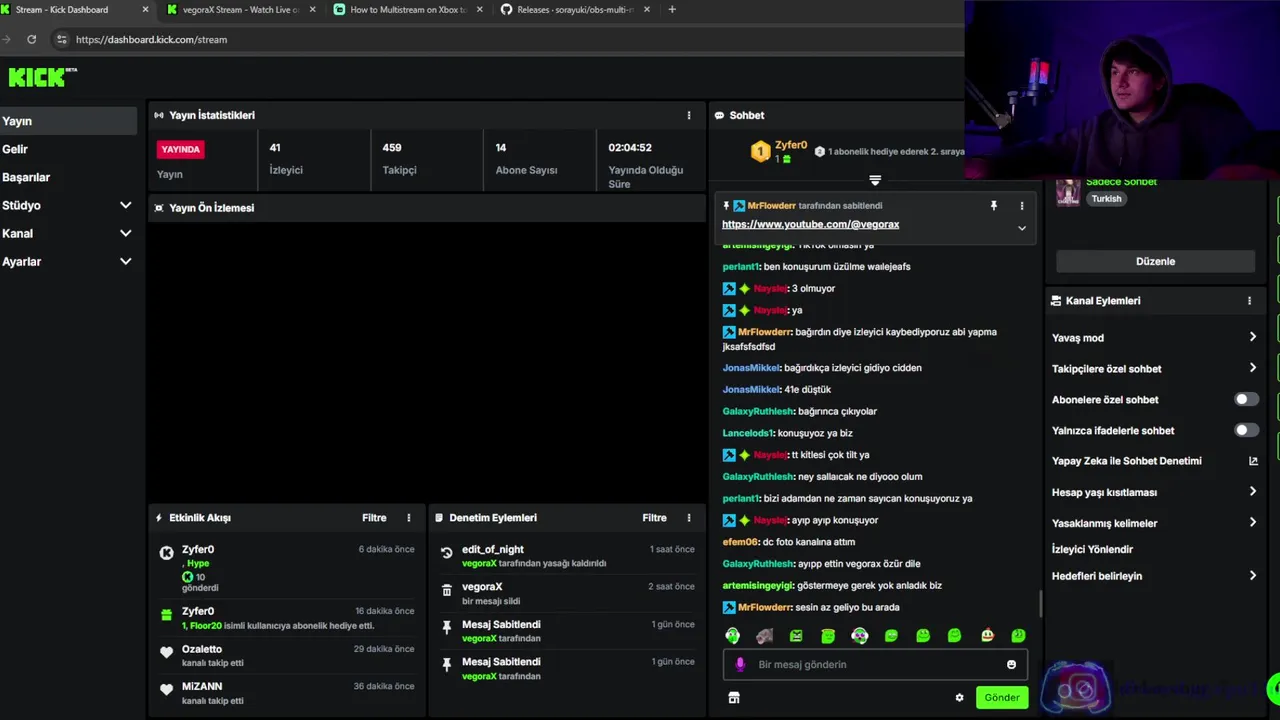Click the Düzenle button
Screen dimensions: 1280x720
tap(1155, 261)
